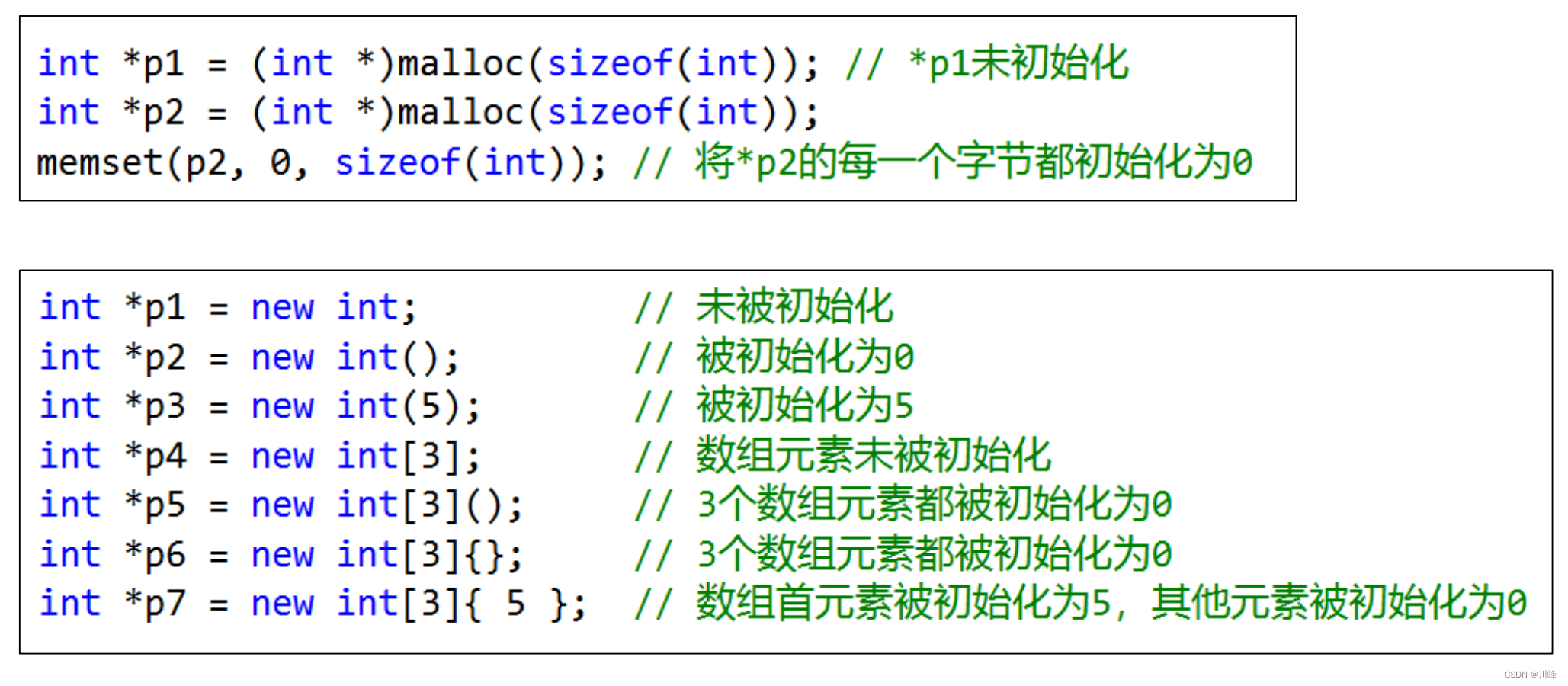Click the code 'int *p6 = new int[3]{};'
1568x686 pixels.
(281, 554)
